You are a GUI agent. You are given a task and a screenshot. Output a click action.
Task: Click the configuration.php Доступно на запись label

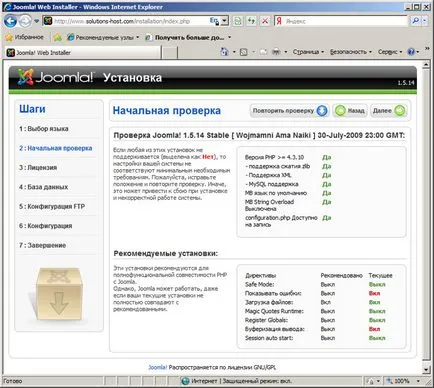coord(281,221)
